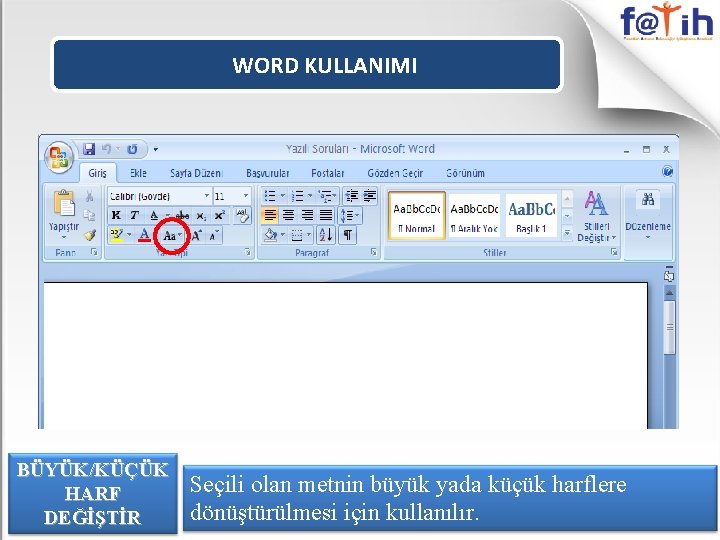The height and width of the screenshot is (540, 720).
Task: Switch to the Giriş tab
Action: tap(97, 173)
